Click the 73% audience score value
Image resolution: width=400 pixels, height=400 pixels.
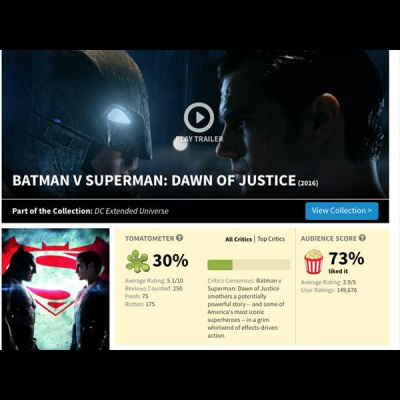(346, 258)
